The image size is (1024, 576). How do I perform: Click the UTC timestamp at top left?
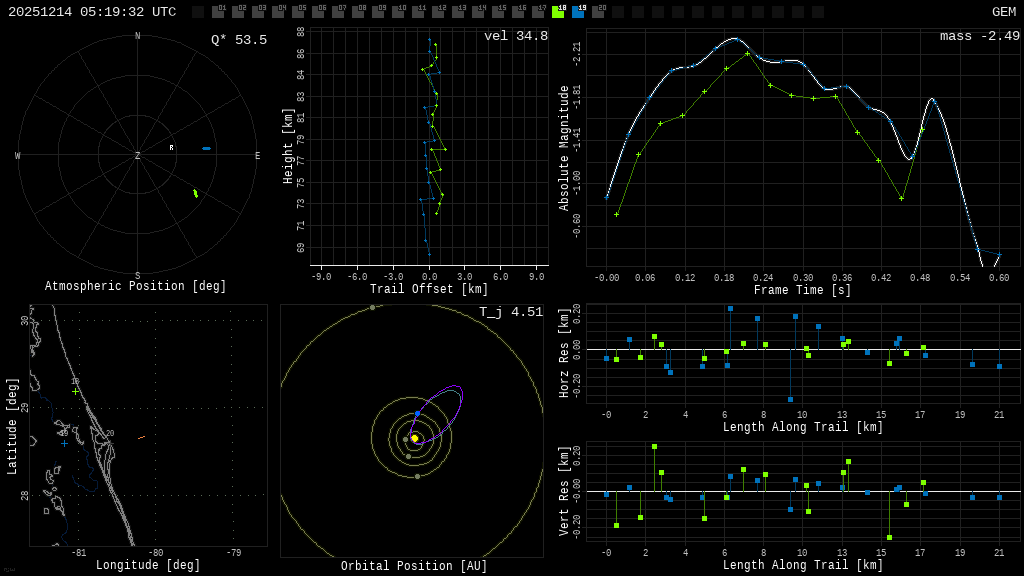(x=92, y=12)
